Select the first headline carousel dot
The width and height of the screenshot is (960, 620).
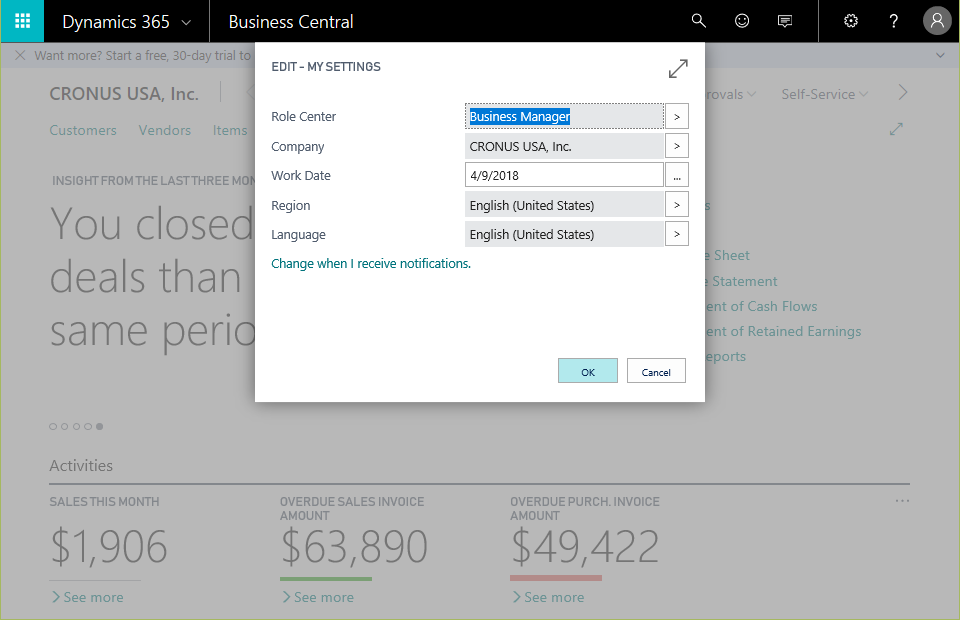pos(53,427)
